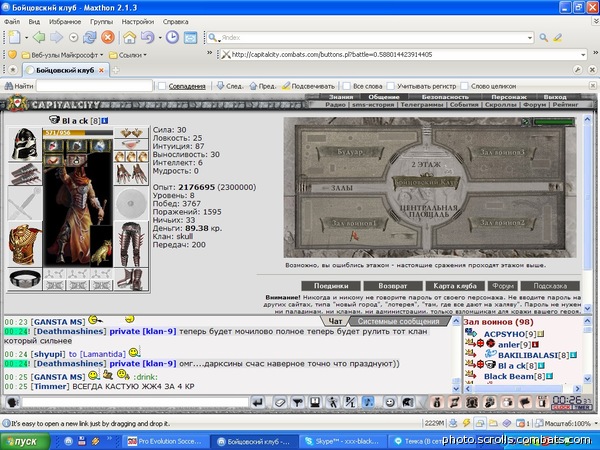This screenshot has width=600, height=450.
Task: Click the helmet equipment slot
Action: coord(25,144)
